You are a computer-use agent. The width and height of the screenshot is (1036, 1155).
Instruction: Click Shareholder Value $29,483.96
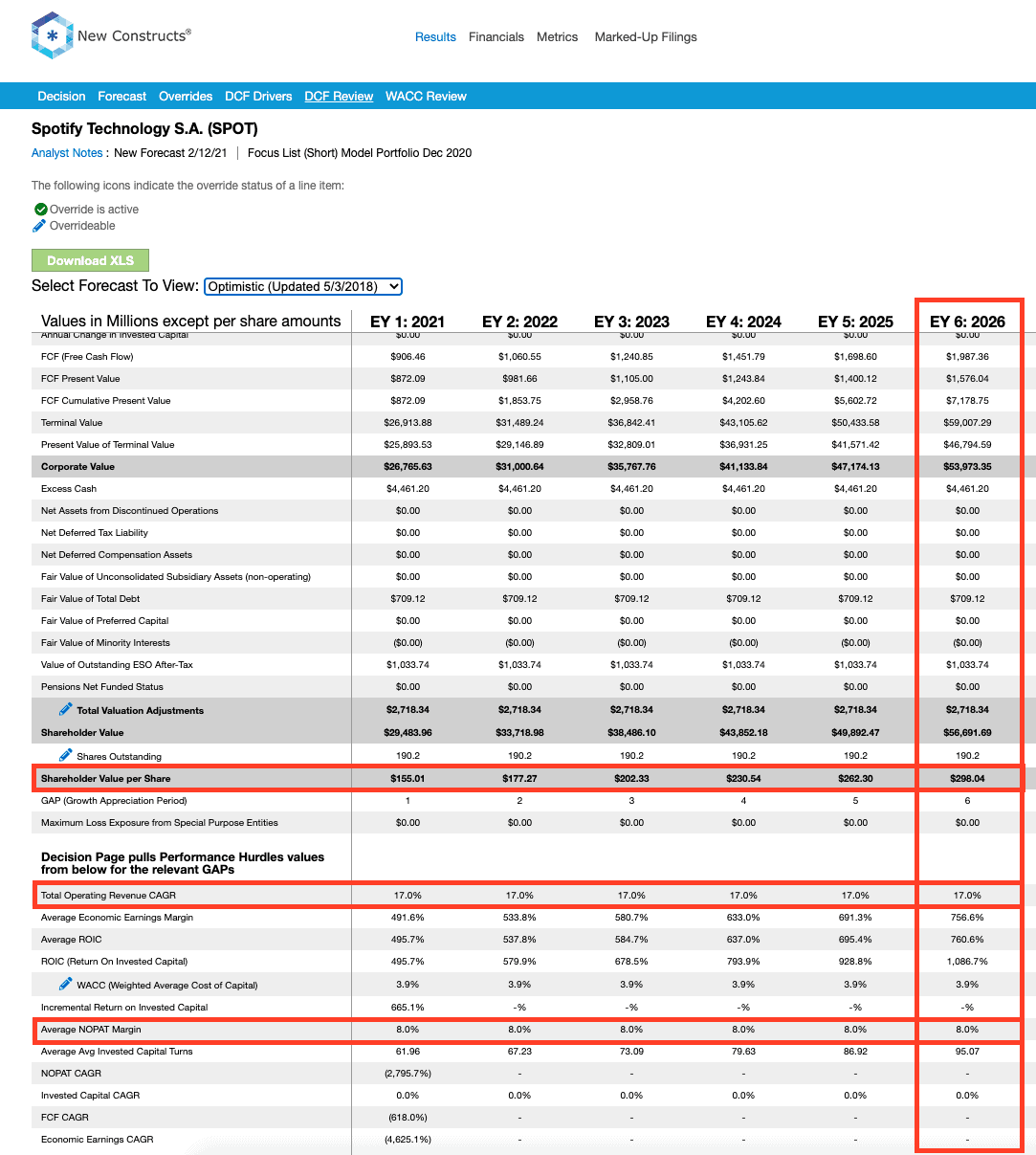(408, 733)
